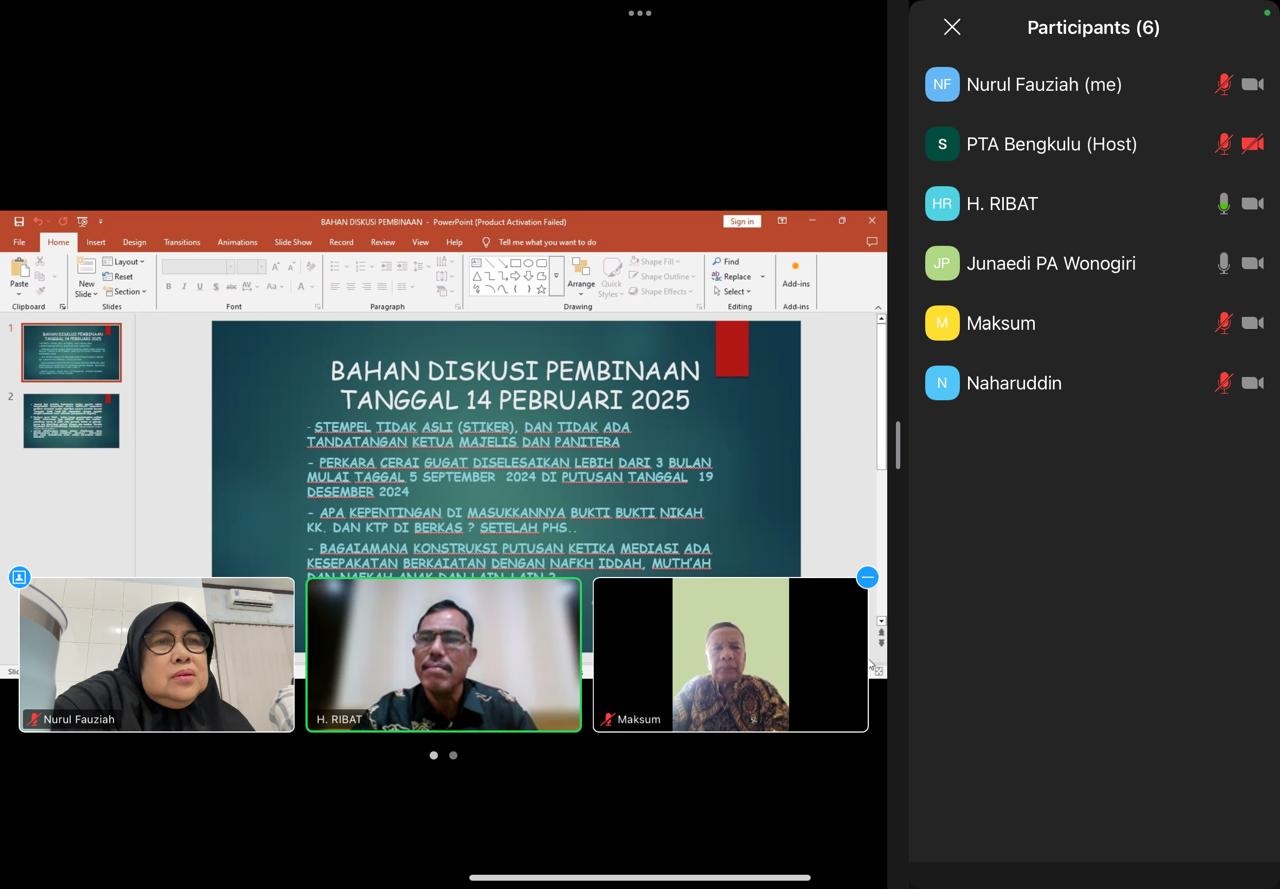Select slide 2 thumbnail in slide panel
Image resolution: width=1280 pixels, height=889 pixels.
[x=71, y=421]
